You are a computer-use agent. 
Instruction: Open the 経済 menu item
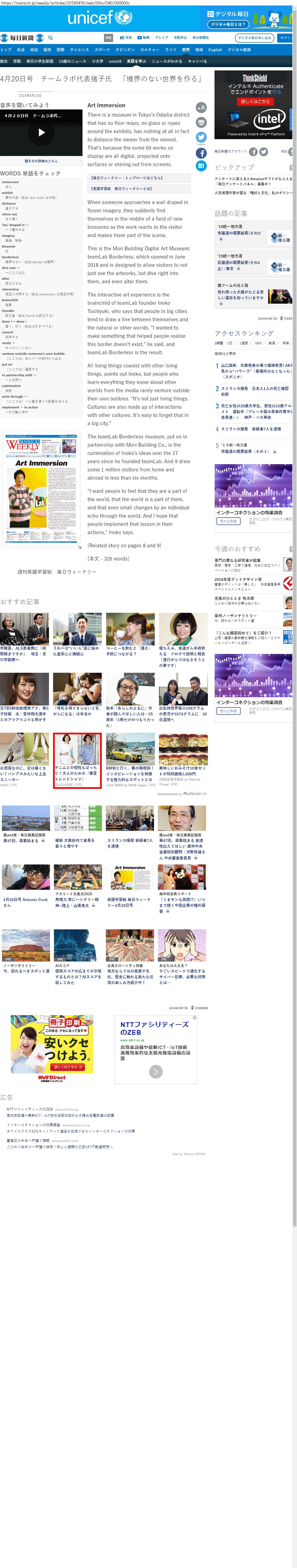point(47,49)
